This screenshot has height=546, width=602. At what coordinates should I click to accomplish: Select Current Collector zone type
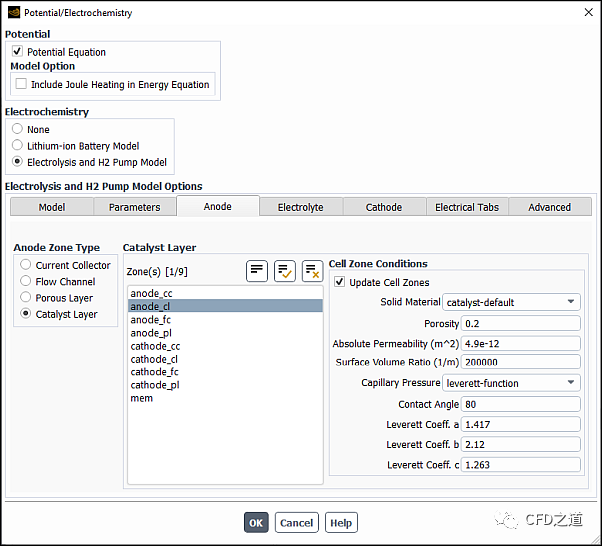[x=25, y=265]
